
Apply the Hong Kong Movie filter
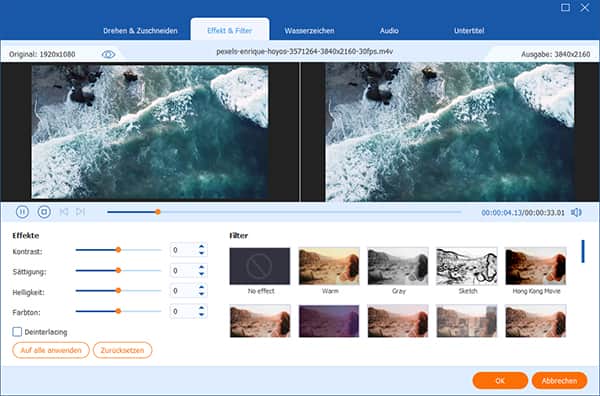point(536,266)
